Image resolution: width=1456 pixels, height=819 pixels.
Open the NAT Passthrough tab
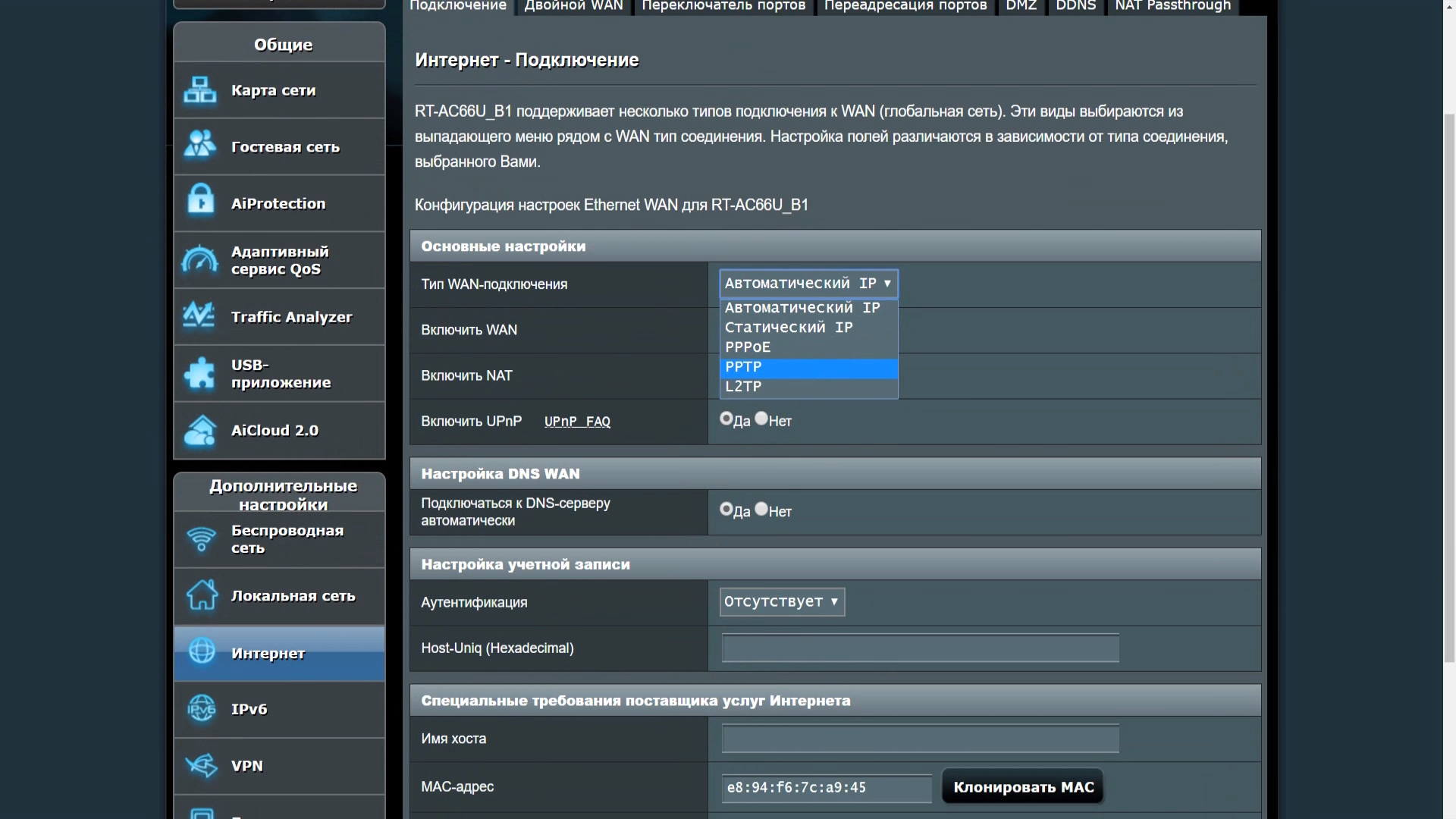1172,6
